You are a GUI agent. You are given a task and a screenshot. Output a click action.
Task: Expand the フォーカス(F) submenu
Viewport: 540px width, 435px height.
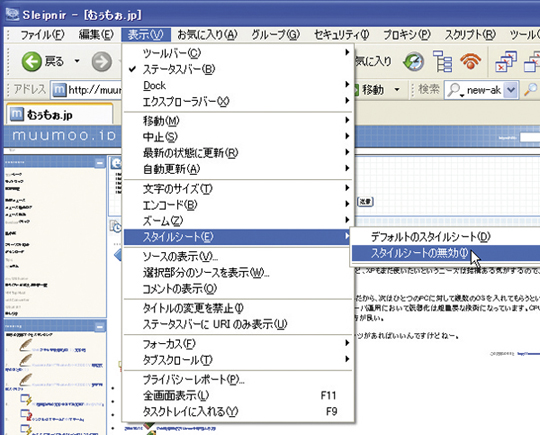(238, 344)
